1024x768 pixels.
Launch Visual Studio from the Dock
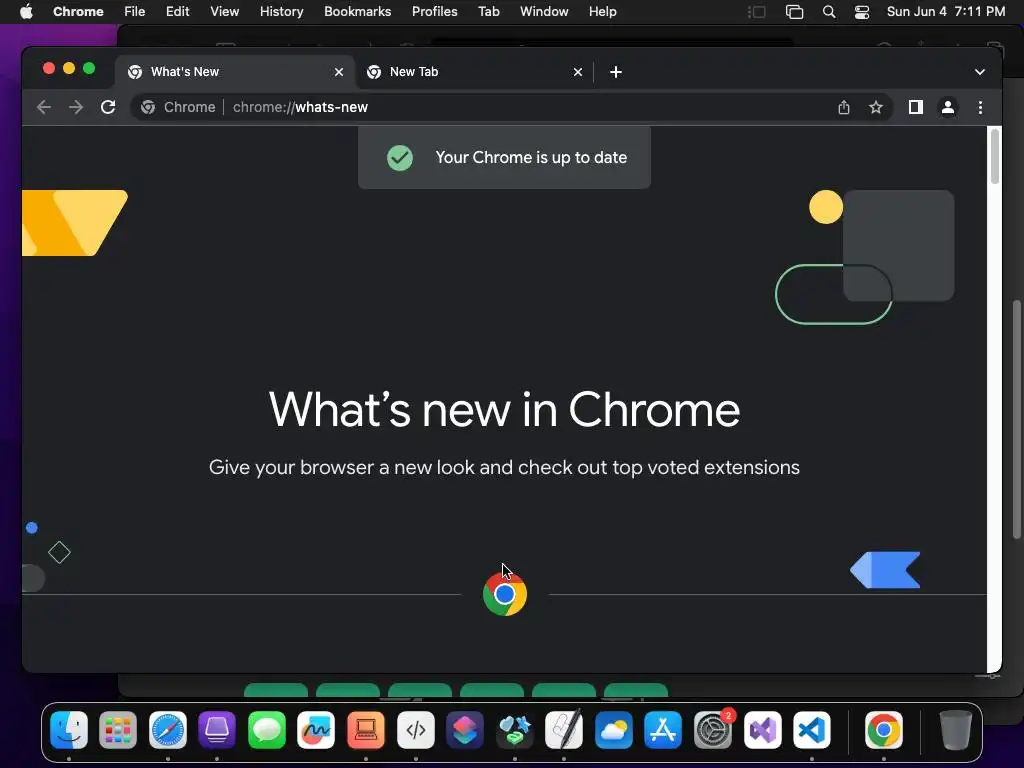(x=762, y=730)
